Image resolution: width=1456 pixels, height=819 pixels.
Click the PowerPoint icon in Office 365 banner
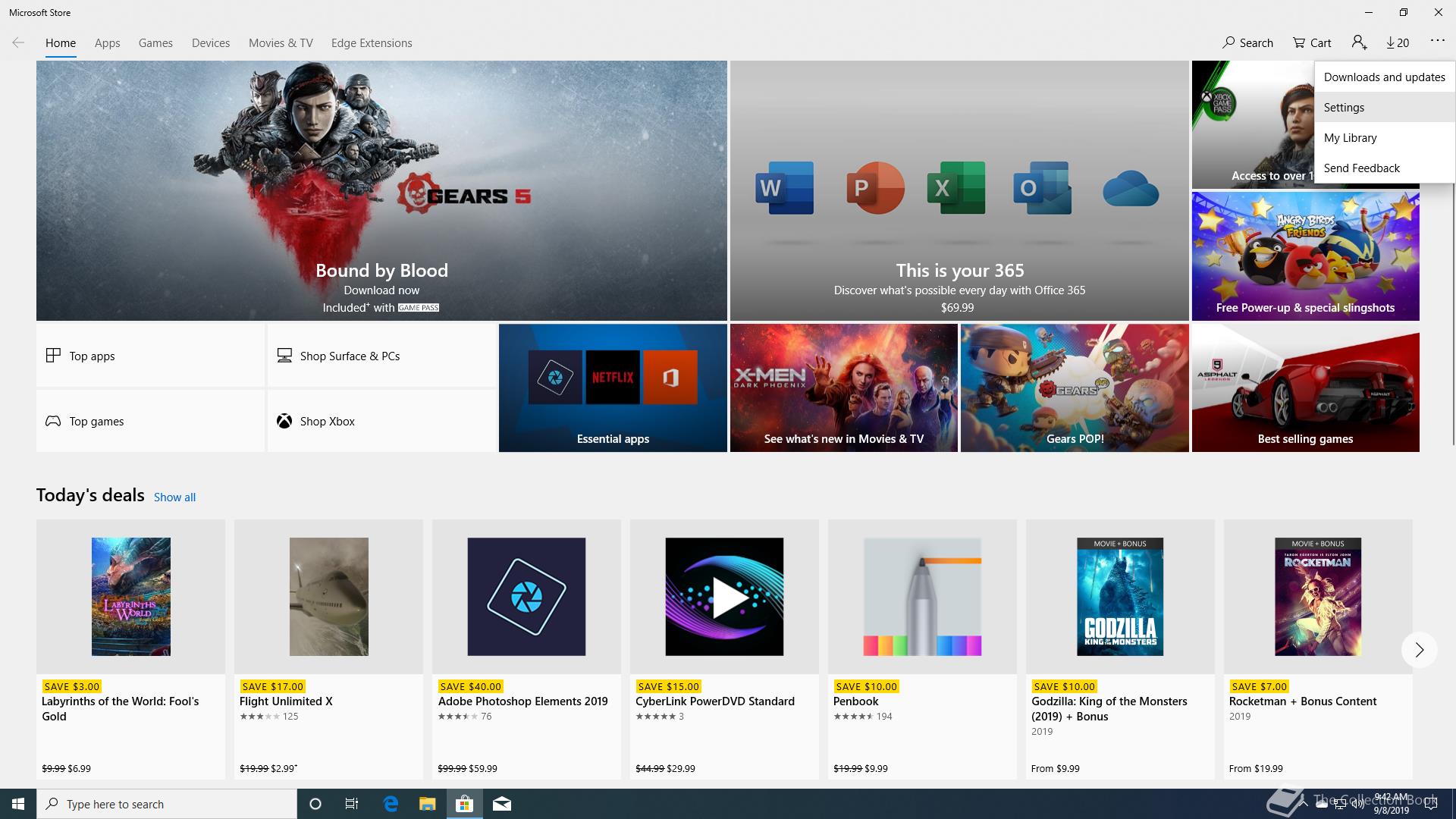tap(875, 187)
